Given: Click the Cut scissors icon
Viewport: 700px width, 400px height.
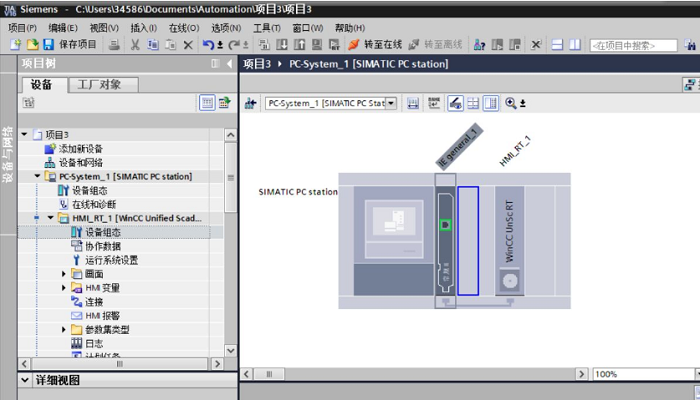Looking at the screenshot, I should (135, 45).
